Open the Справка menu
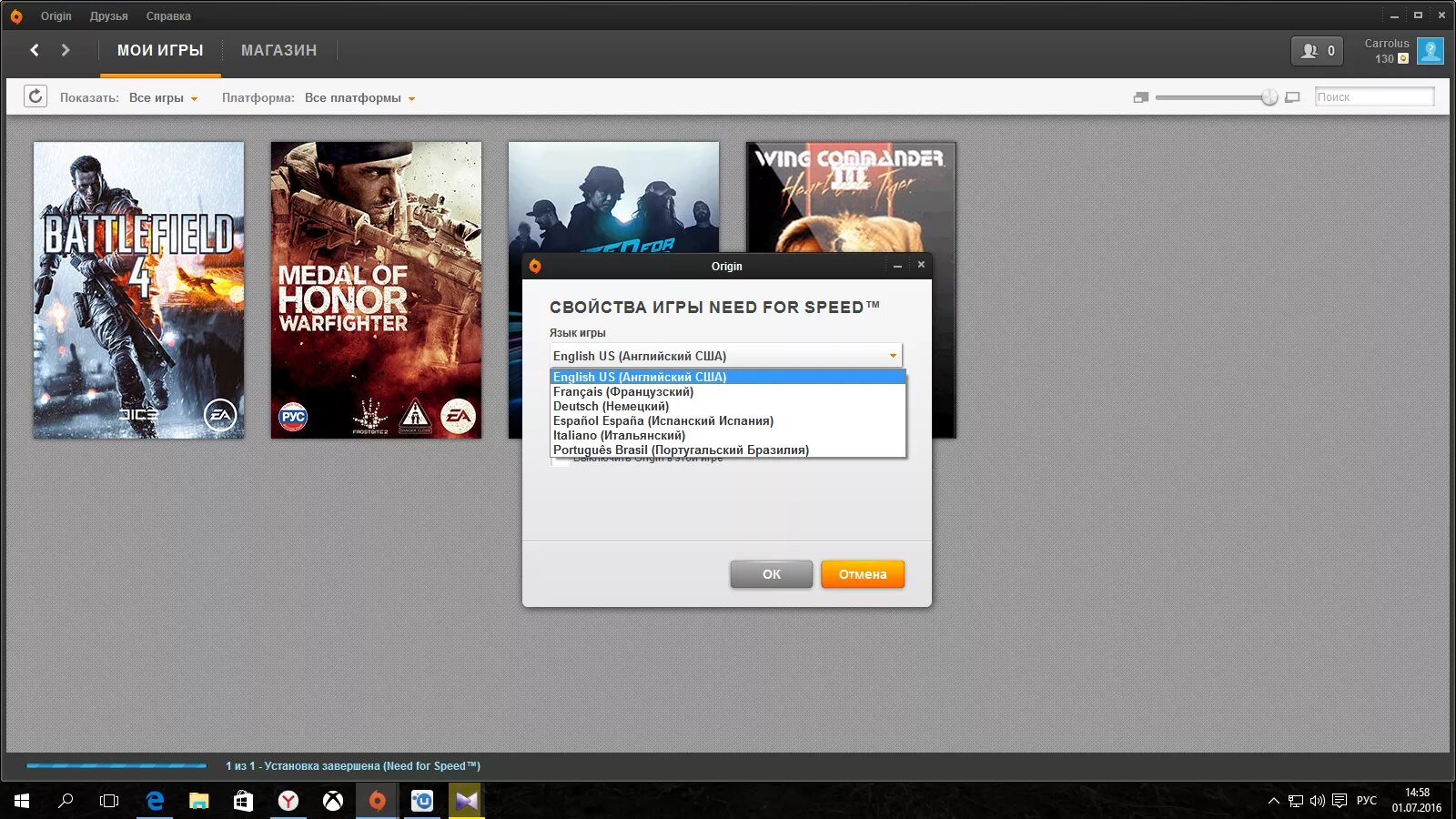 [x=168, y=16]
